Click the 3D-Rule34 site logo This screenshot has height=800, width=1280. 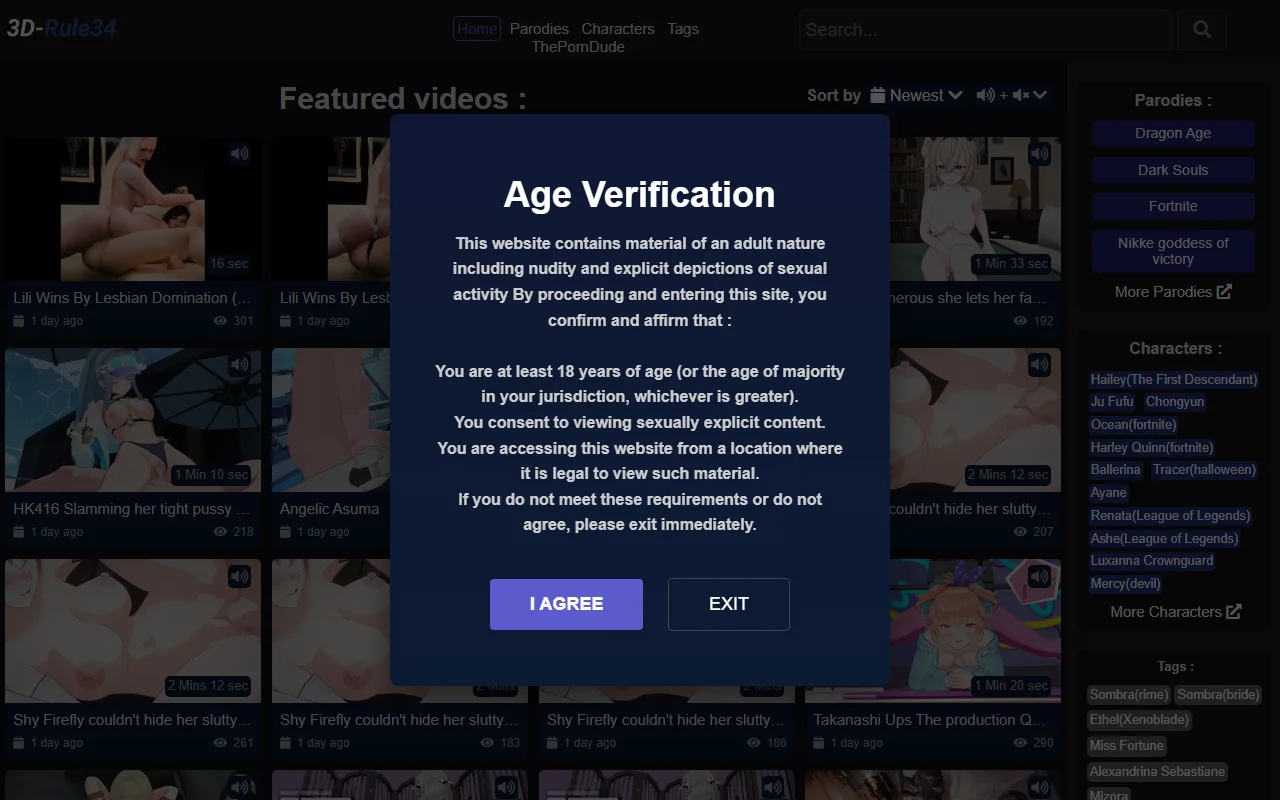point(62,28)
